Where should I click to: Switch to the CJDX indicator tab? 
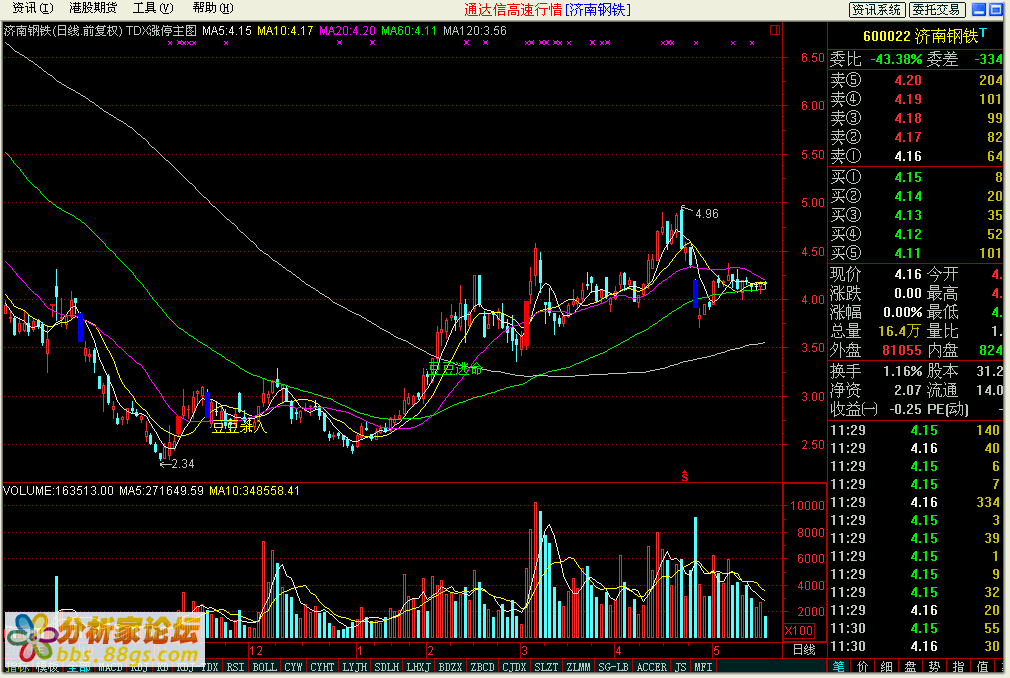click(514, 667)
